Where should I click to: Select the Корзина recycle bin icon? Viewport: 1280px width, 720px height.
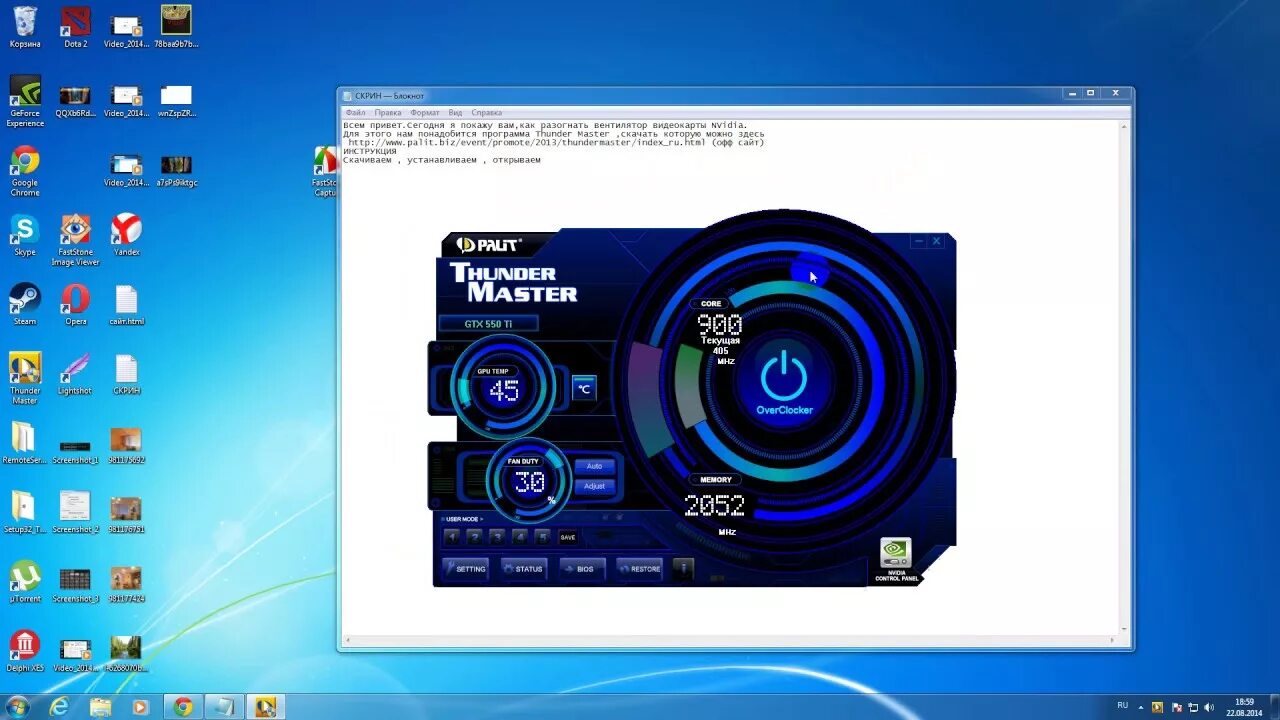tap(25, 26)
